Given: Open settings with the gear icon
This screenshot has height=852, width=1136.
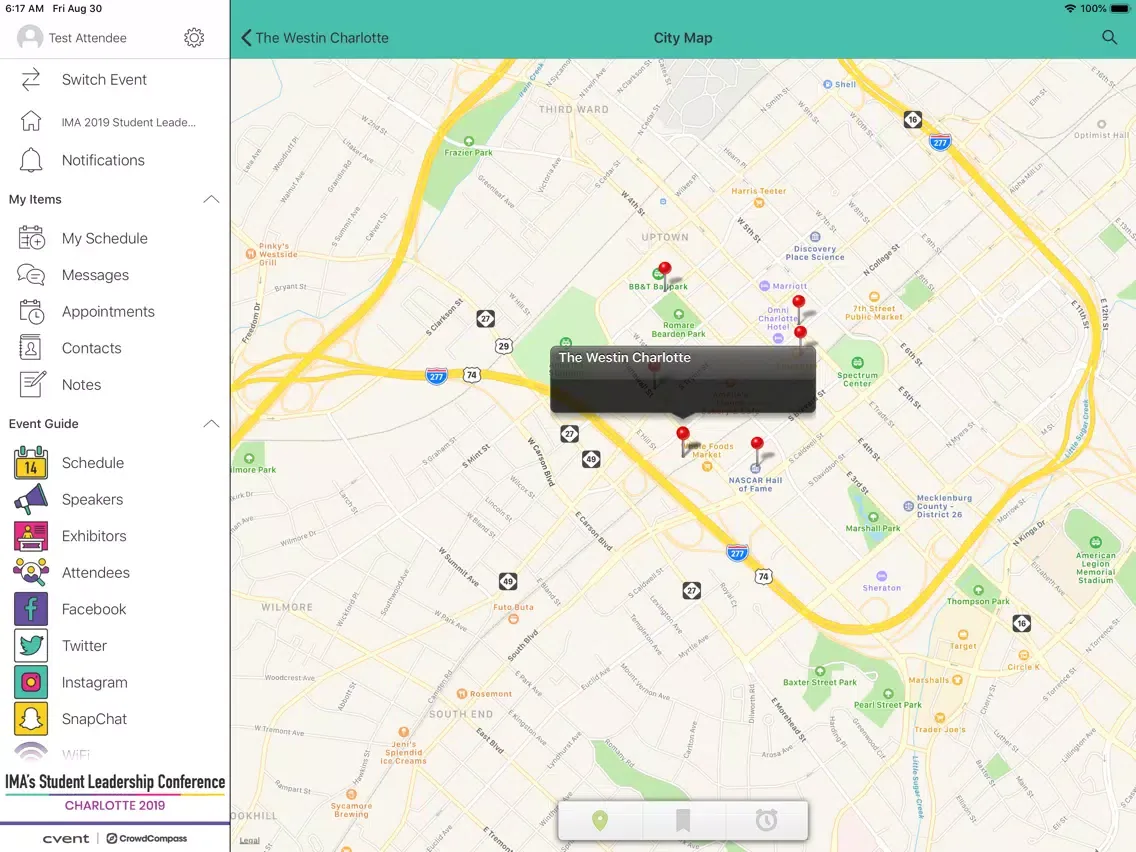Looking at the screenshot, I should [x=193, y=38].
